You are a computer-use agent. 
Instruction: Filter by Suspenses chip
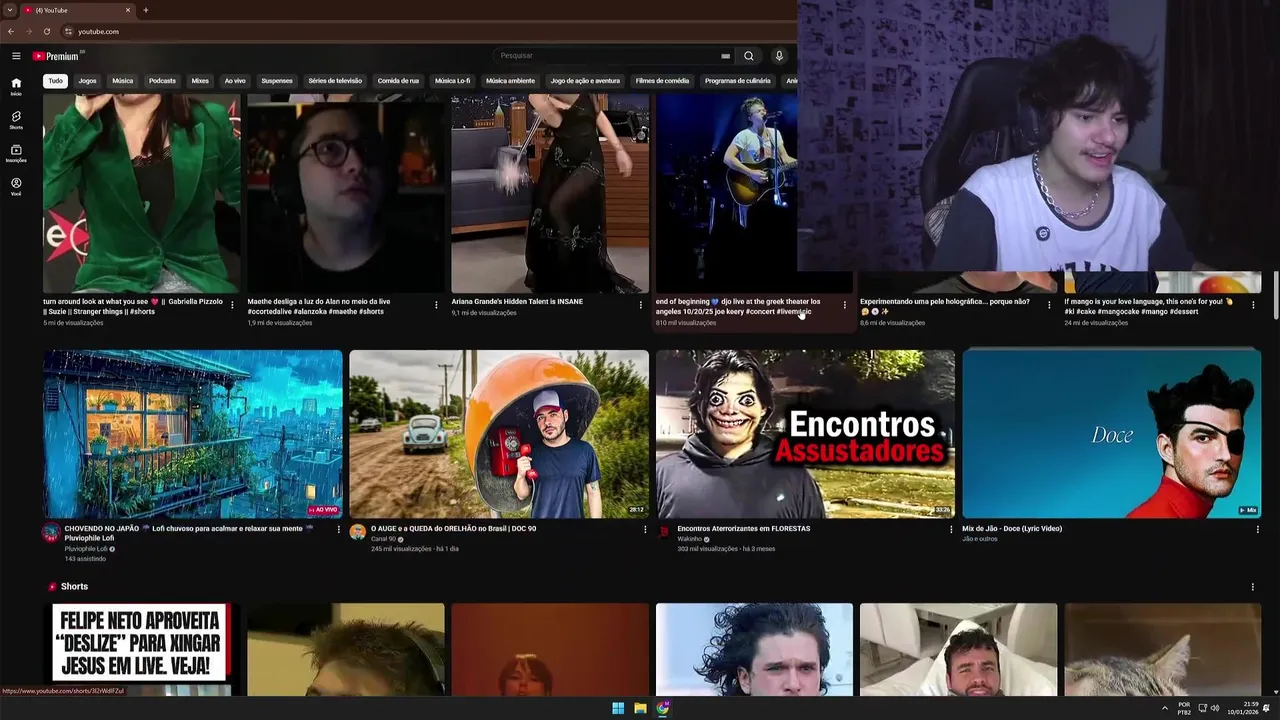click(277, 81)
